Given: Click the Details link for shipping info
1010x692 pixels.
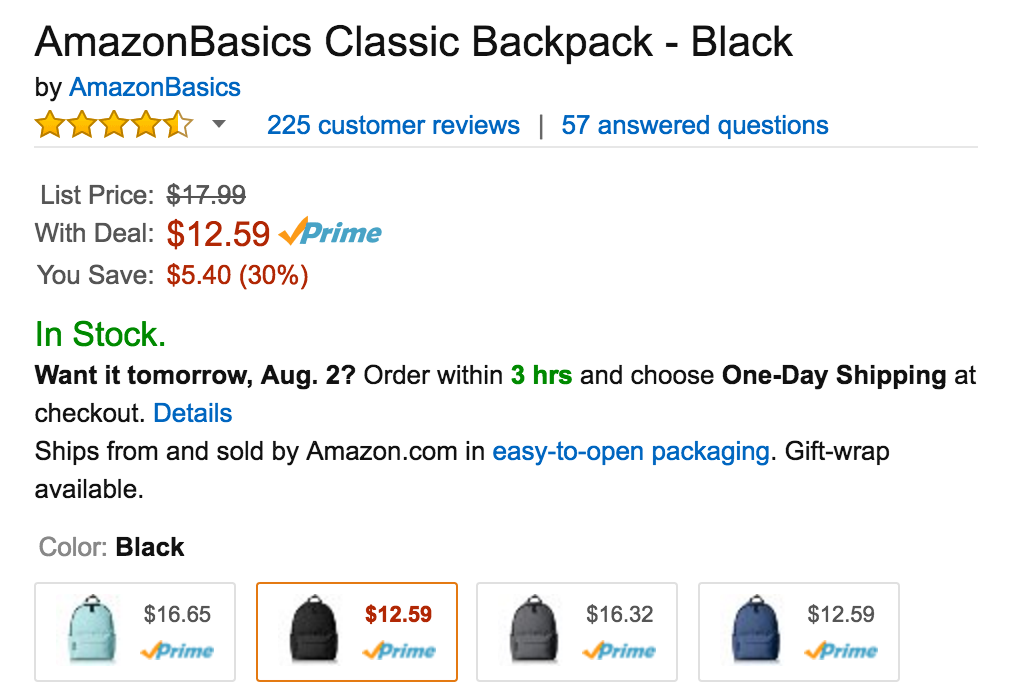Looking at the screenshot, I should 193,412.
